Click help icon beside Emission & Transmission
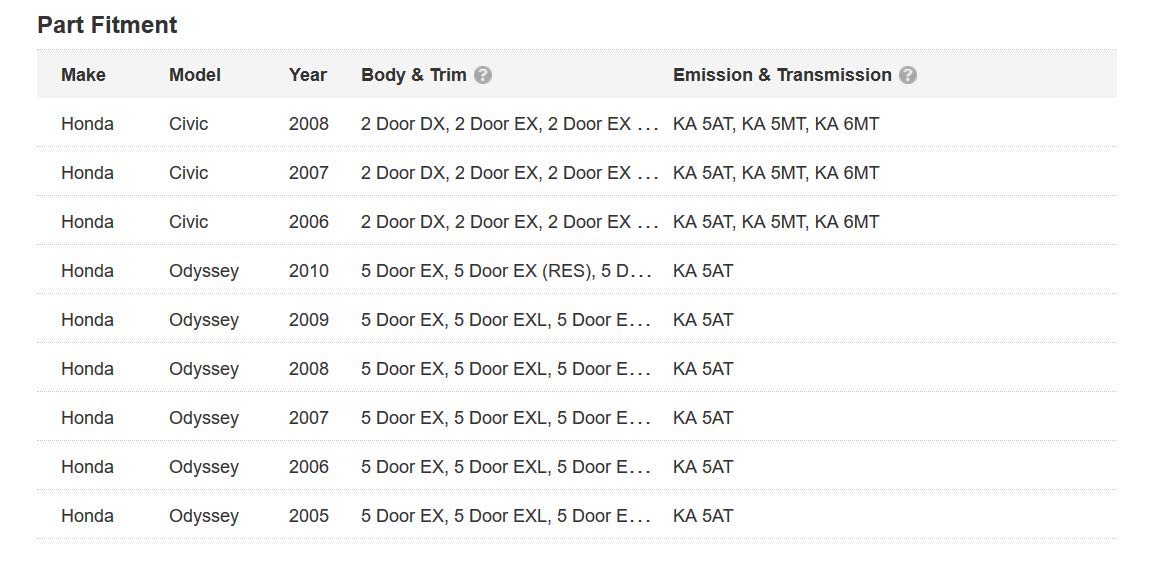Viewport: 1149px width, 582px height. 908,75
